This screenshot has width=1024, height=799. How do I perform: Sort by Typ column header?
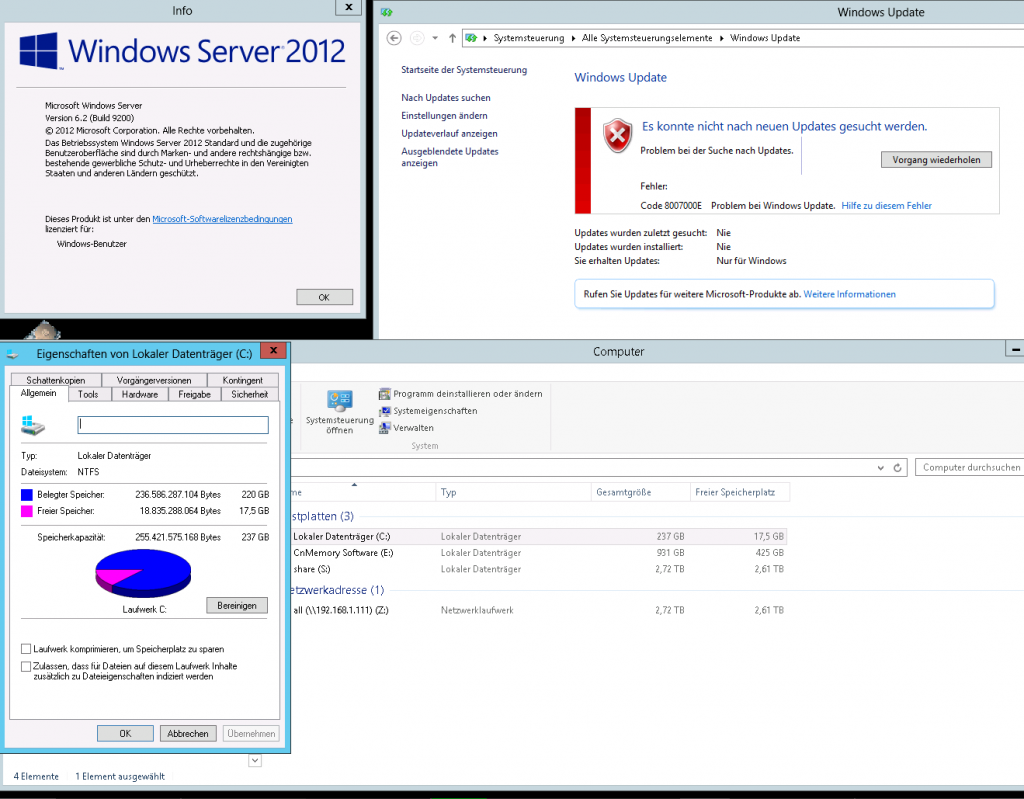[513, 492]
